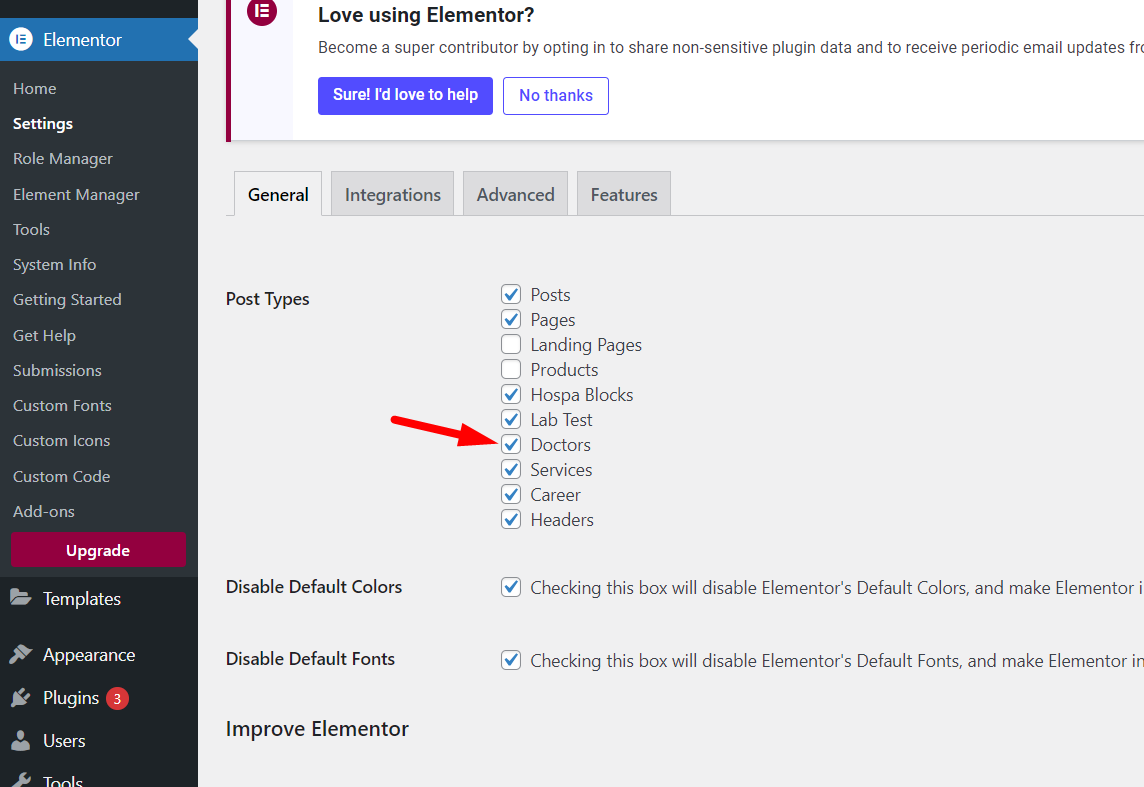
Task: Toggle the Disable Default Colors checkbox
Action: tap(511, 587)
